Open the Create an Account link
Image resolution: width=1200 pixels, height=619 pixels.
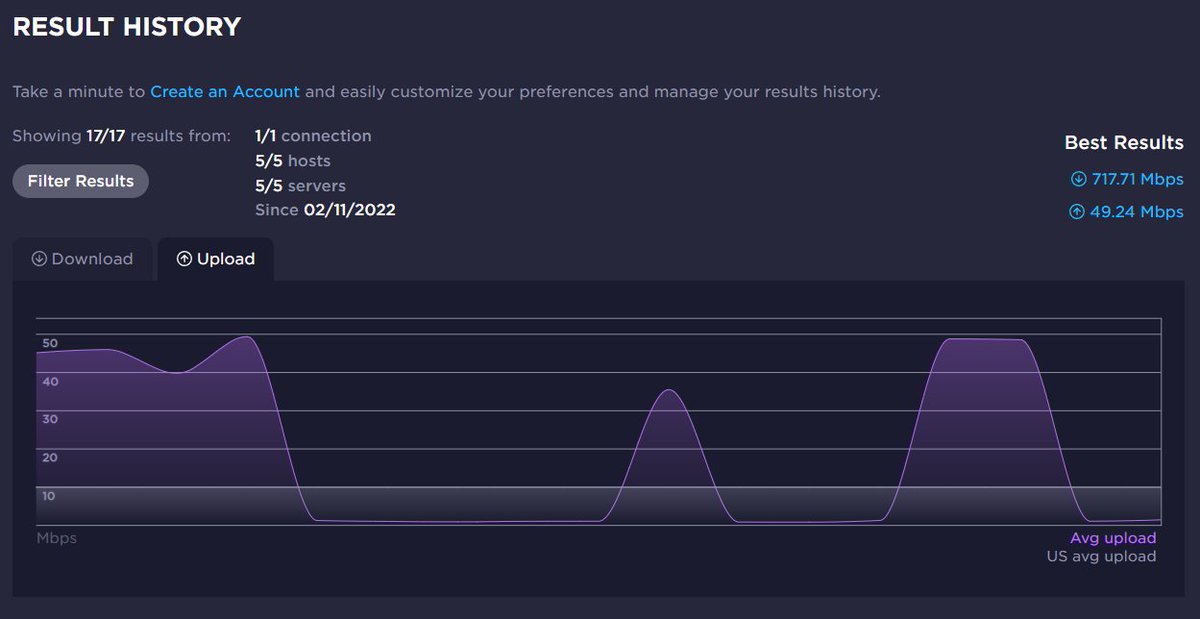225,91
